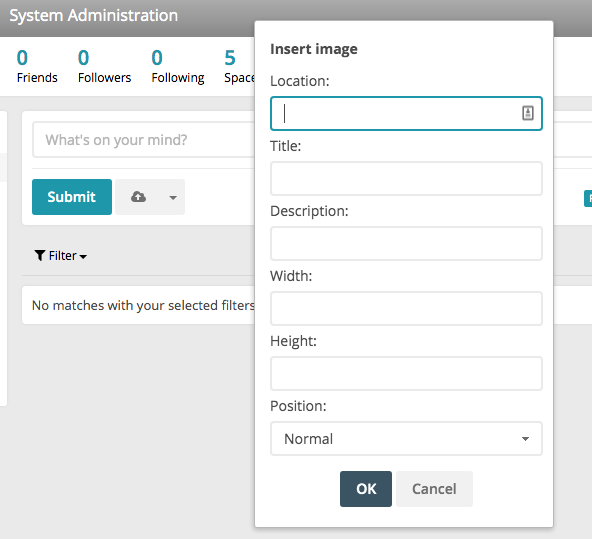The image size is (592, 539).
Task: Click the "No matches with your selected filters" text
Action: (x=143, y=305)
